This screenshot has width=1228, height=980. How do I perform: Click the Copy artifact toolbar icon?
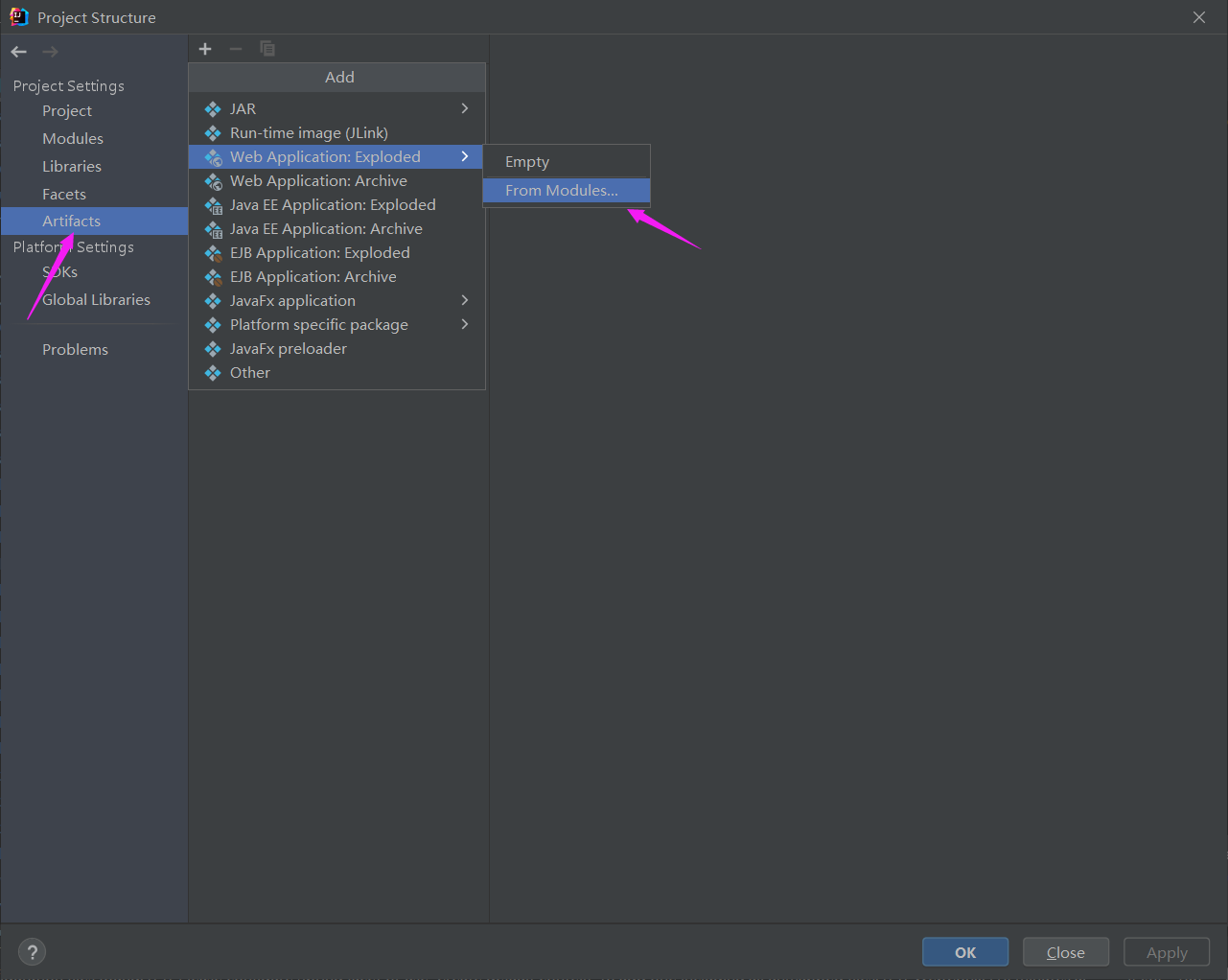pos(267,49)
